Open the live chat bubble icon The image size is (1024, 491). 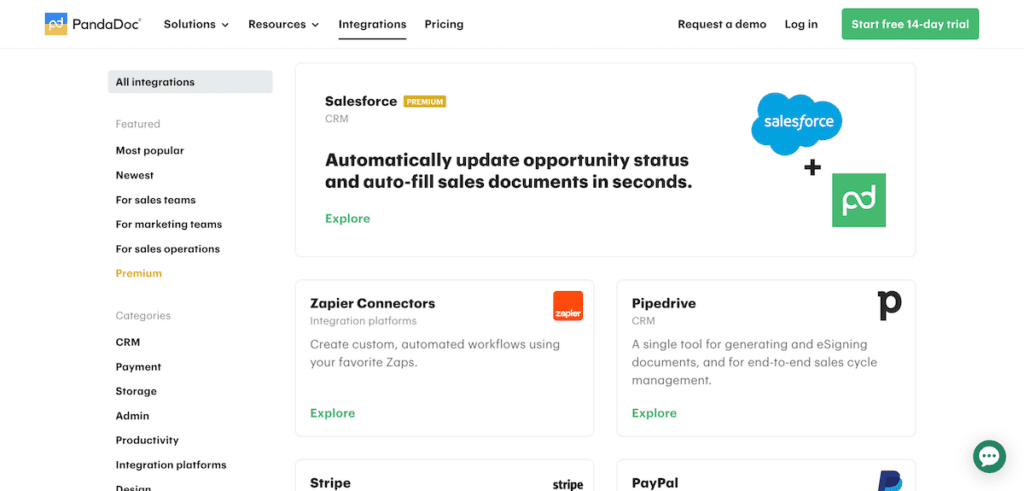click(x=989, y=456)
